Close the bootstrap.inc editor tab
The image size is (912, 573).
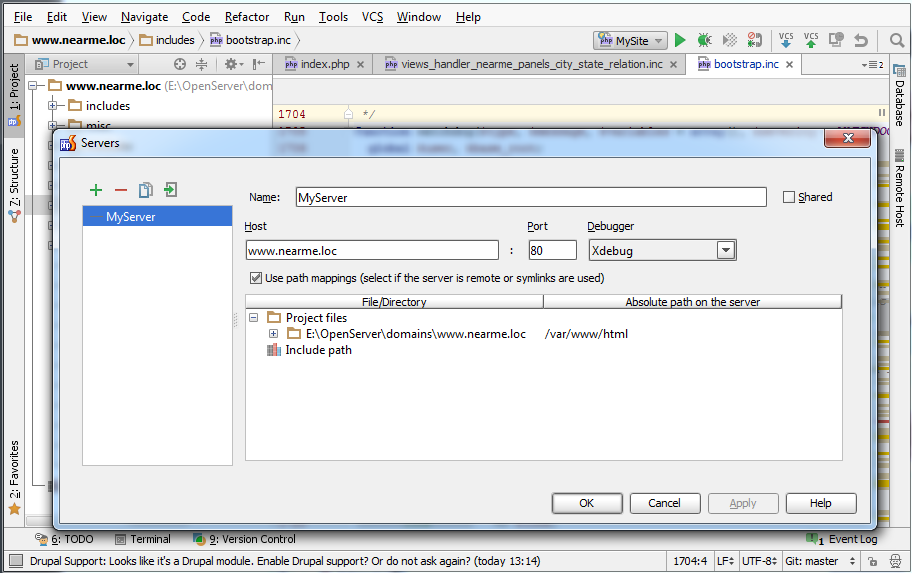789,65
